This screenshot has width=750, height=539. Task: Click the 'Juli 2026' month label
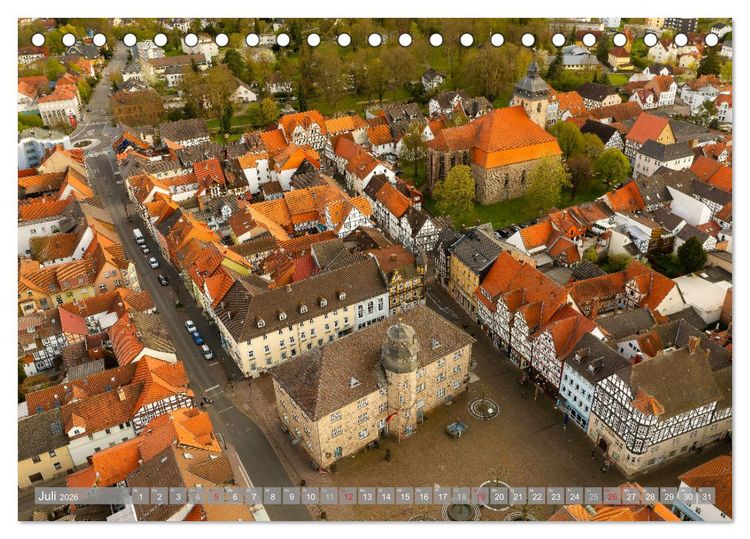[x=58, y=496]
